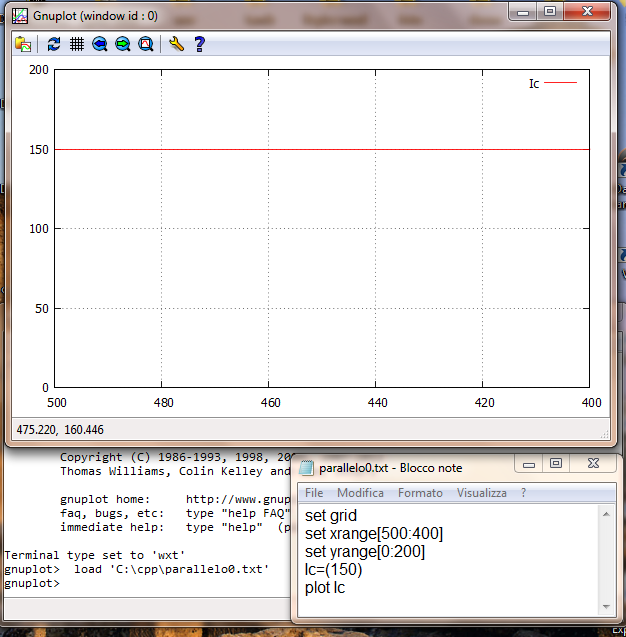Click the red Ic legend line sample
This screenshot has height=637, width=626.
pyautogui.click(x=560, y=84)
